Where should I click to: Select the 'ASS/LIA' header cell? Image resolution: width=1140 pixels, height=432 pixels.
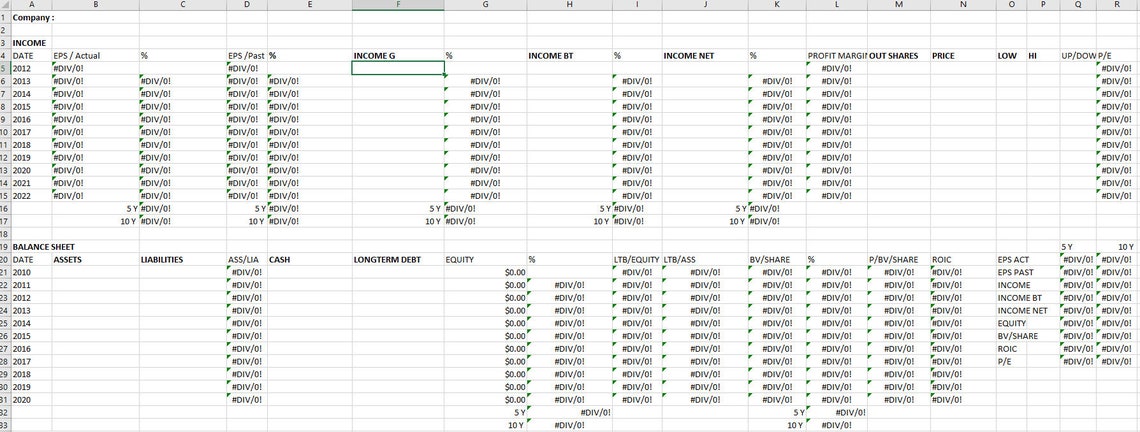[x=246, y=260]
